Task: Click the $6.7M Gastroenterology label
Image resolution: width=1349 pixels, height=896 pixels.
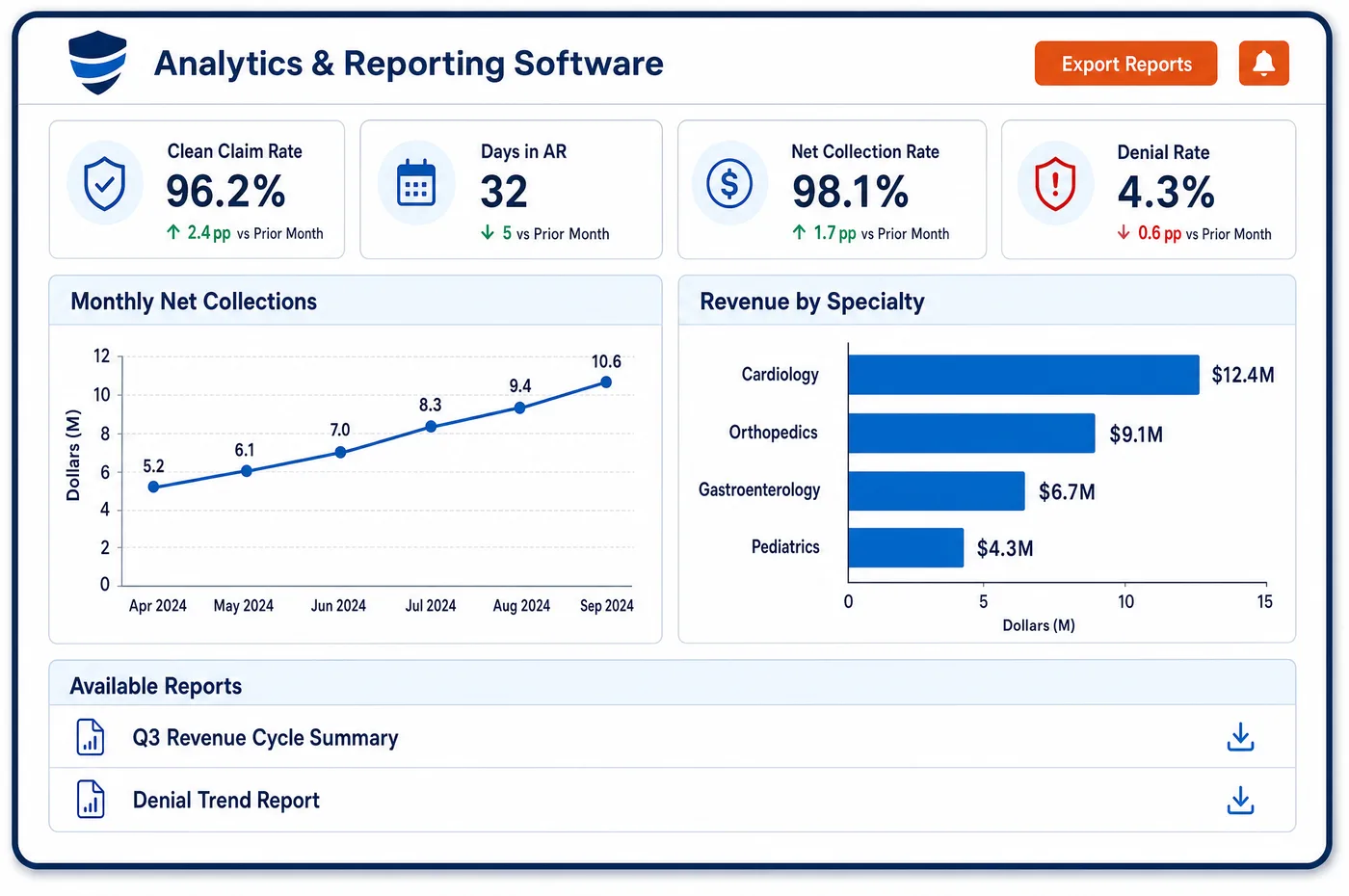Action: pos(1067,491)
